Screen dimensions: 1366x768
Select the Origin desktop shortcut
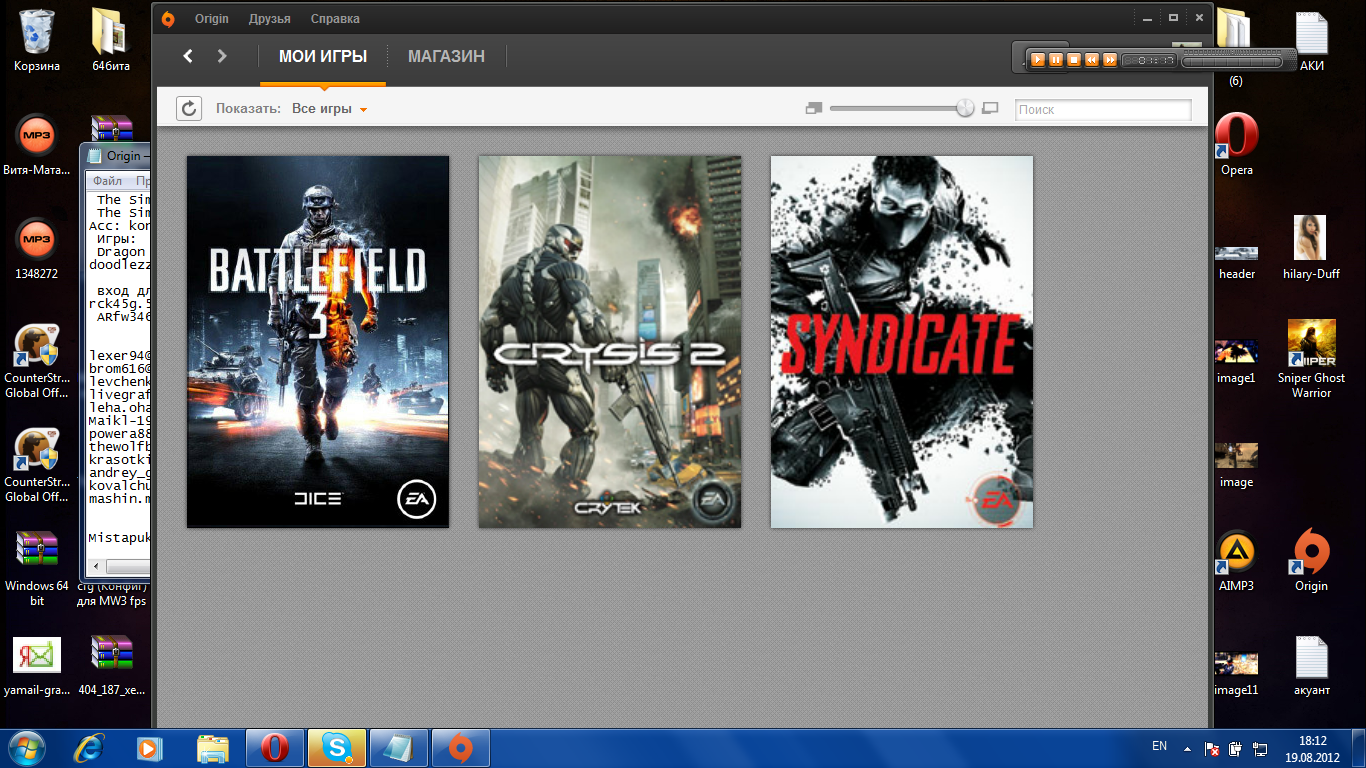(x=1311, y=559)
